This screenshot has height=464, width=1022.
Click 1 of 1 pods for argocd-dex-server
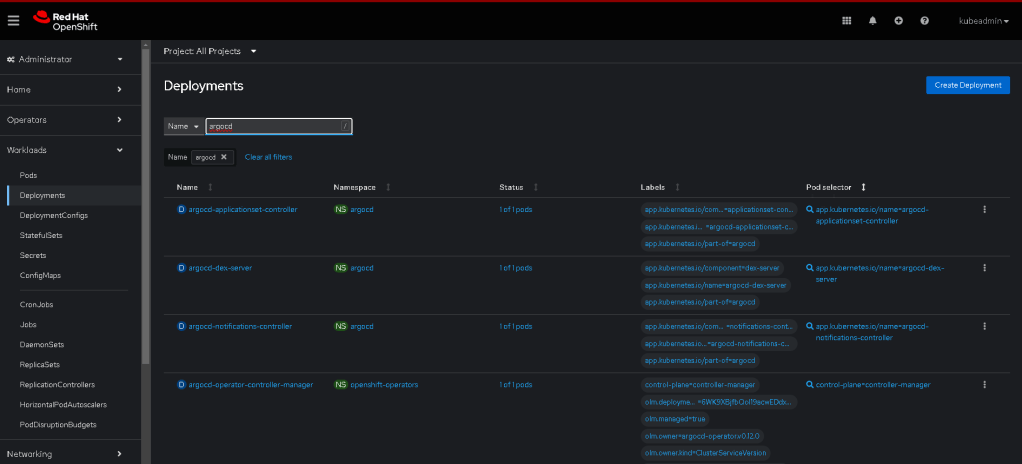[x=516, y=268]
